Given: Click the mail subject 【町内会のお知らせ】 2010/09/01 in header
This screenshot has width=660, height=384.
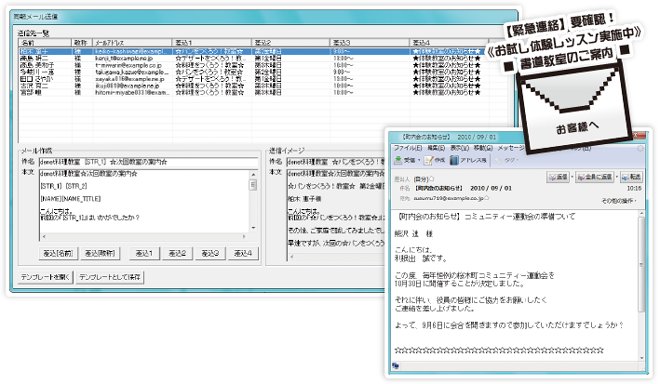Looking at the screenshot, I should click(x=463, y=188).
